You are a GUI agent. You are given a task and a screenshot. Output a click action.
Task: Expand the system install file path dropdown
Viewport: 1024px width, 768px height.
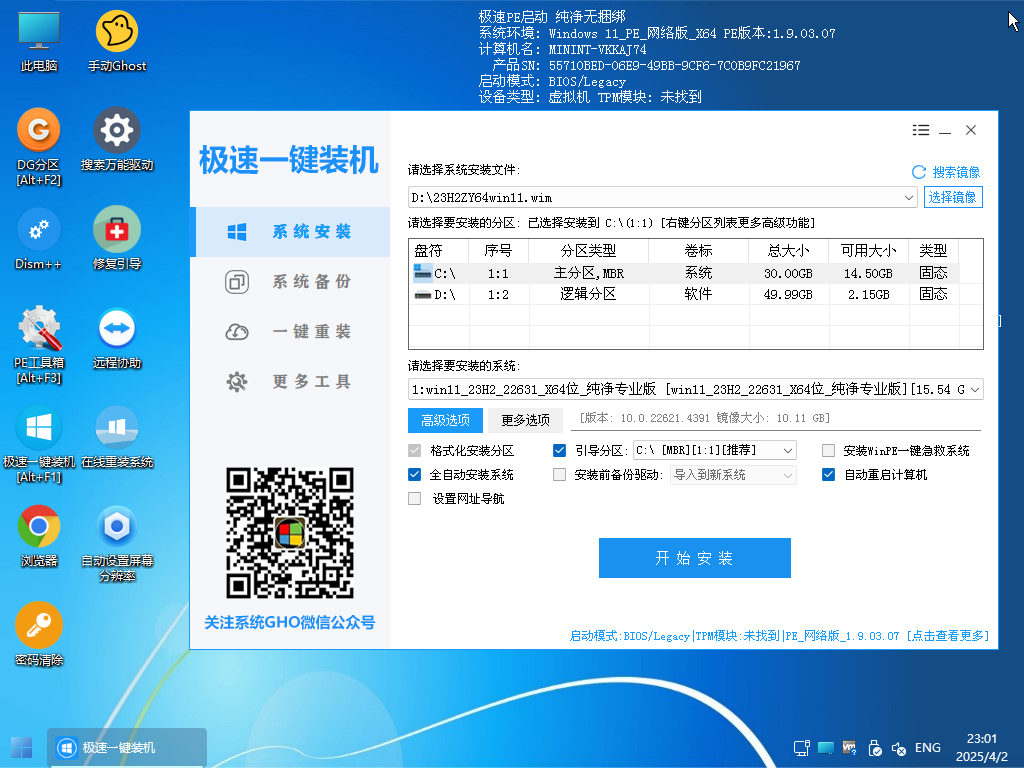908,197
